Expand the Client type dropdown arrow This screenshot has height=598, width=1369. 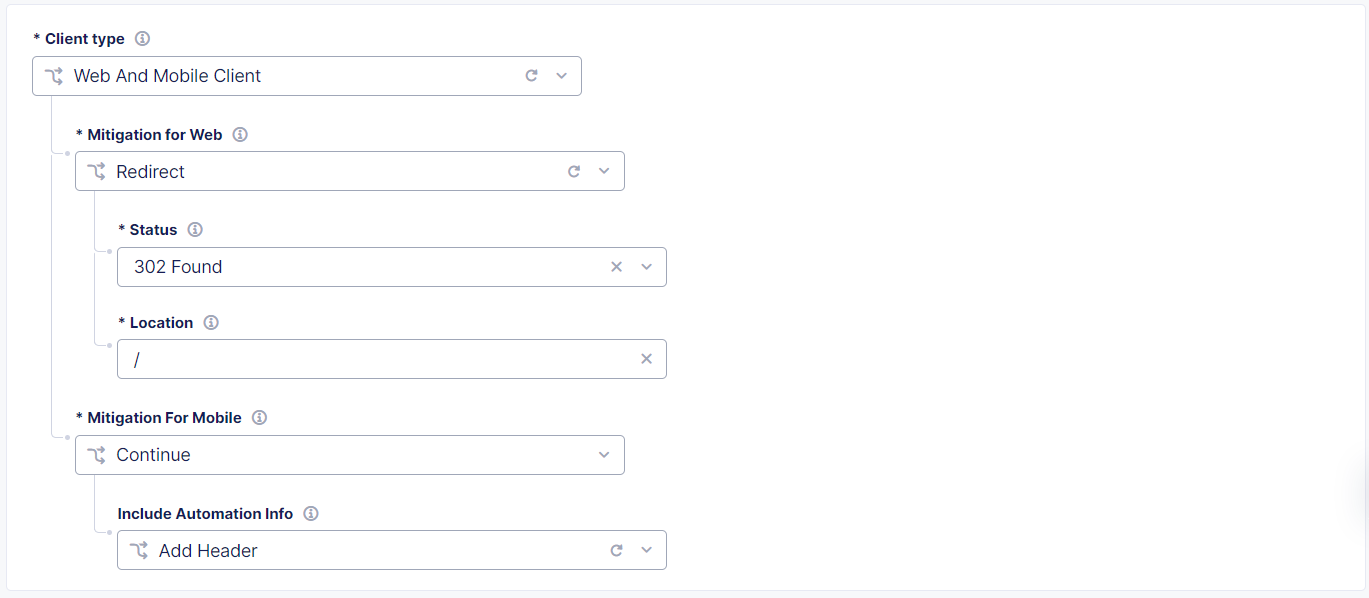click(x=561, y=76)
